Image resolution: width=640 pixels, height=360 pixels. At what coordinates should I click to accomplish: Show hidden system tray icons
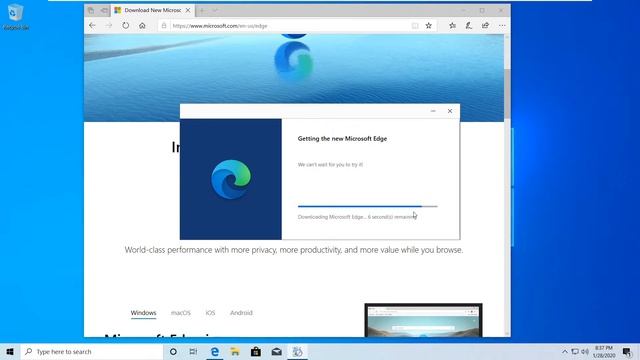click(565, 352)
